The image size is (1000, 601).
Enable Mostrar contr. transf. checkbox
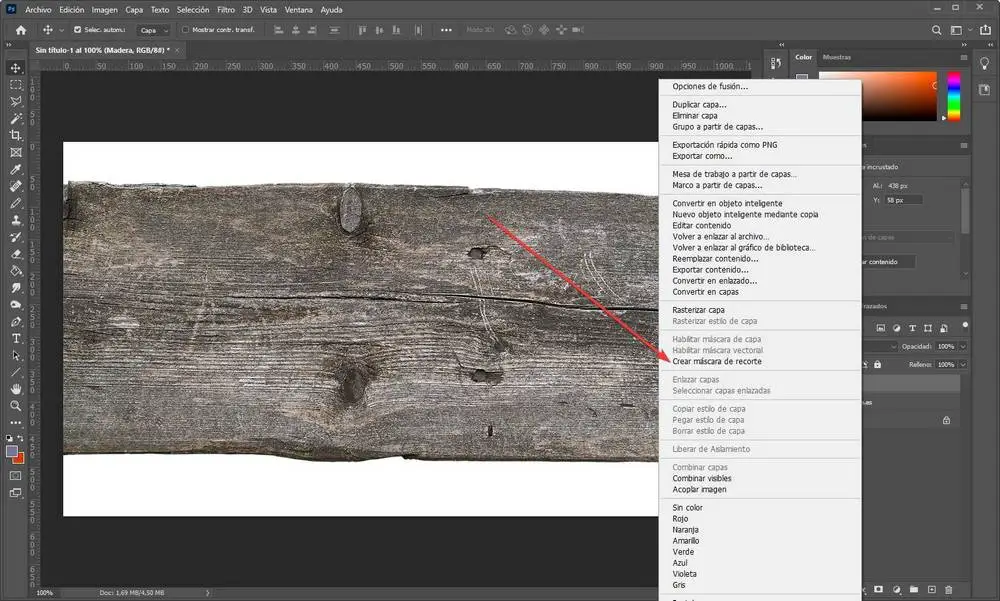coord(185,30)
